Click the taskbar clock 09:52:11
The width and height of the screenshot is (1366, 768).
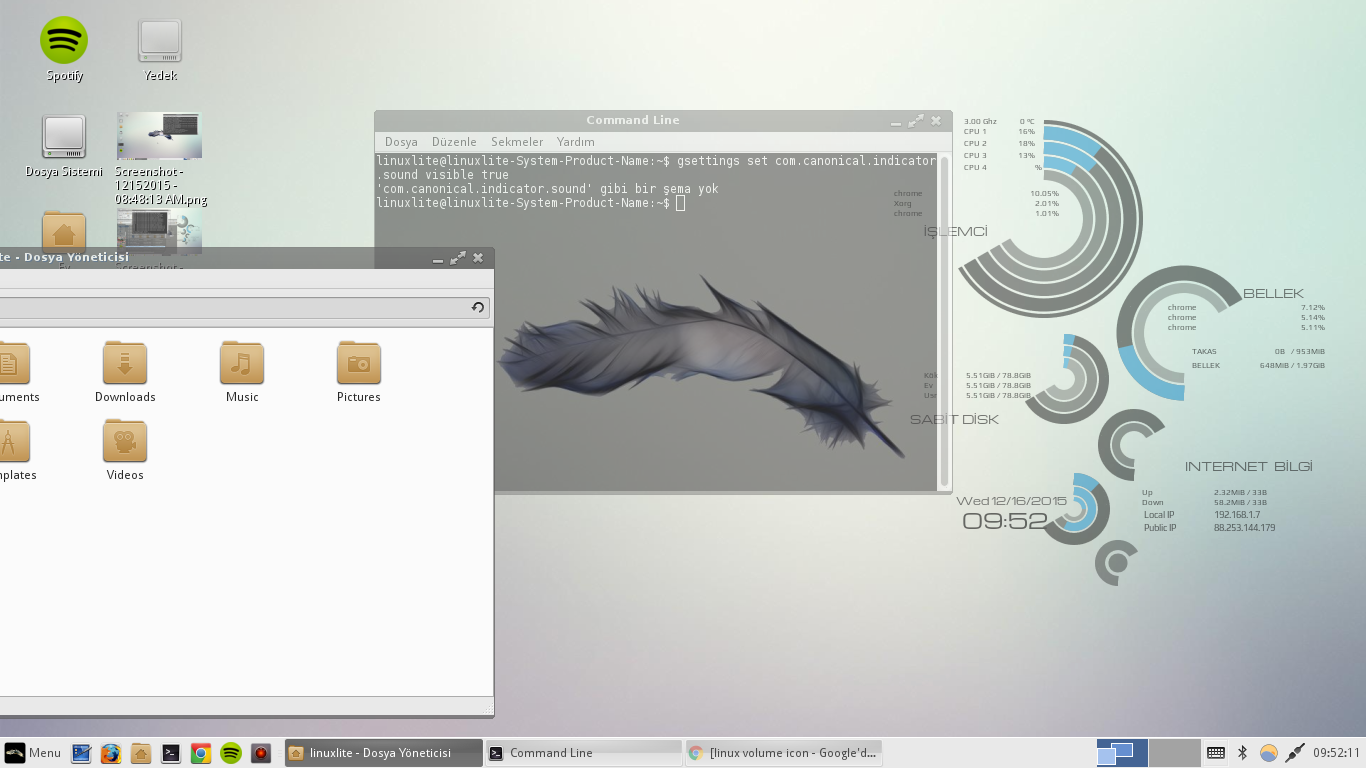1337,753
